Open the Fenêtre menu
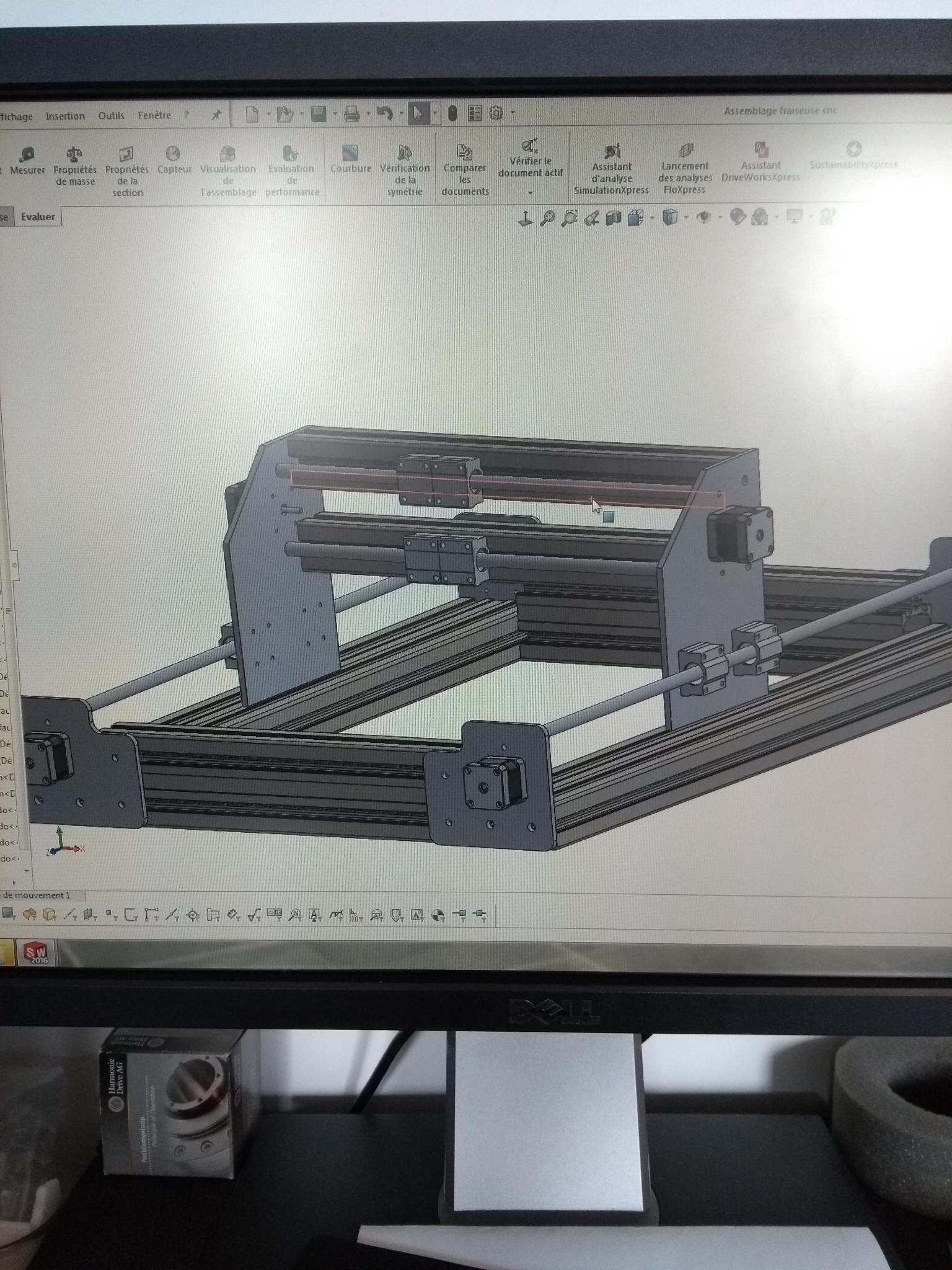 154,115
